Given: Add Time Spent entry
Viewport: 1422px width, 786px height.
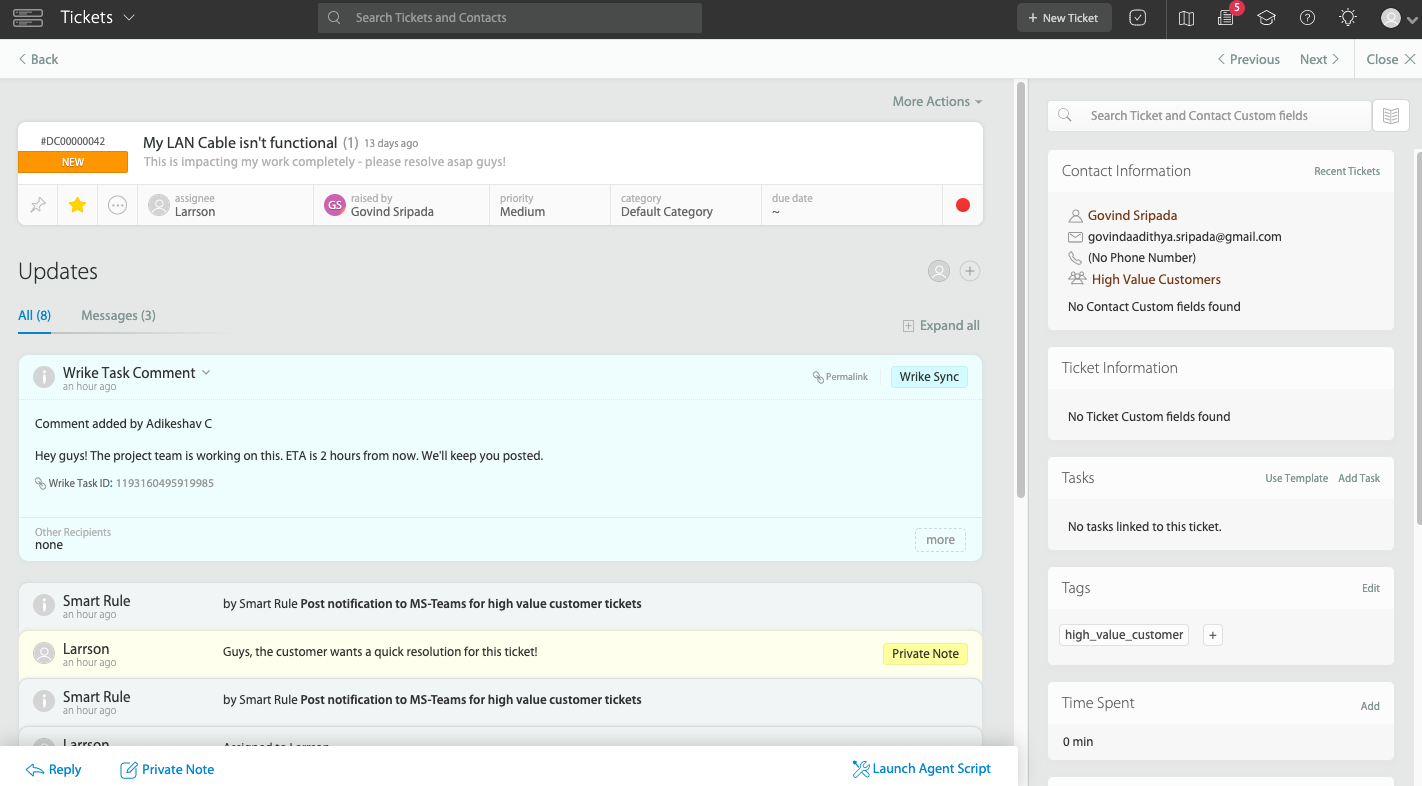Looking at the screenshot, I should point(1369,706).
